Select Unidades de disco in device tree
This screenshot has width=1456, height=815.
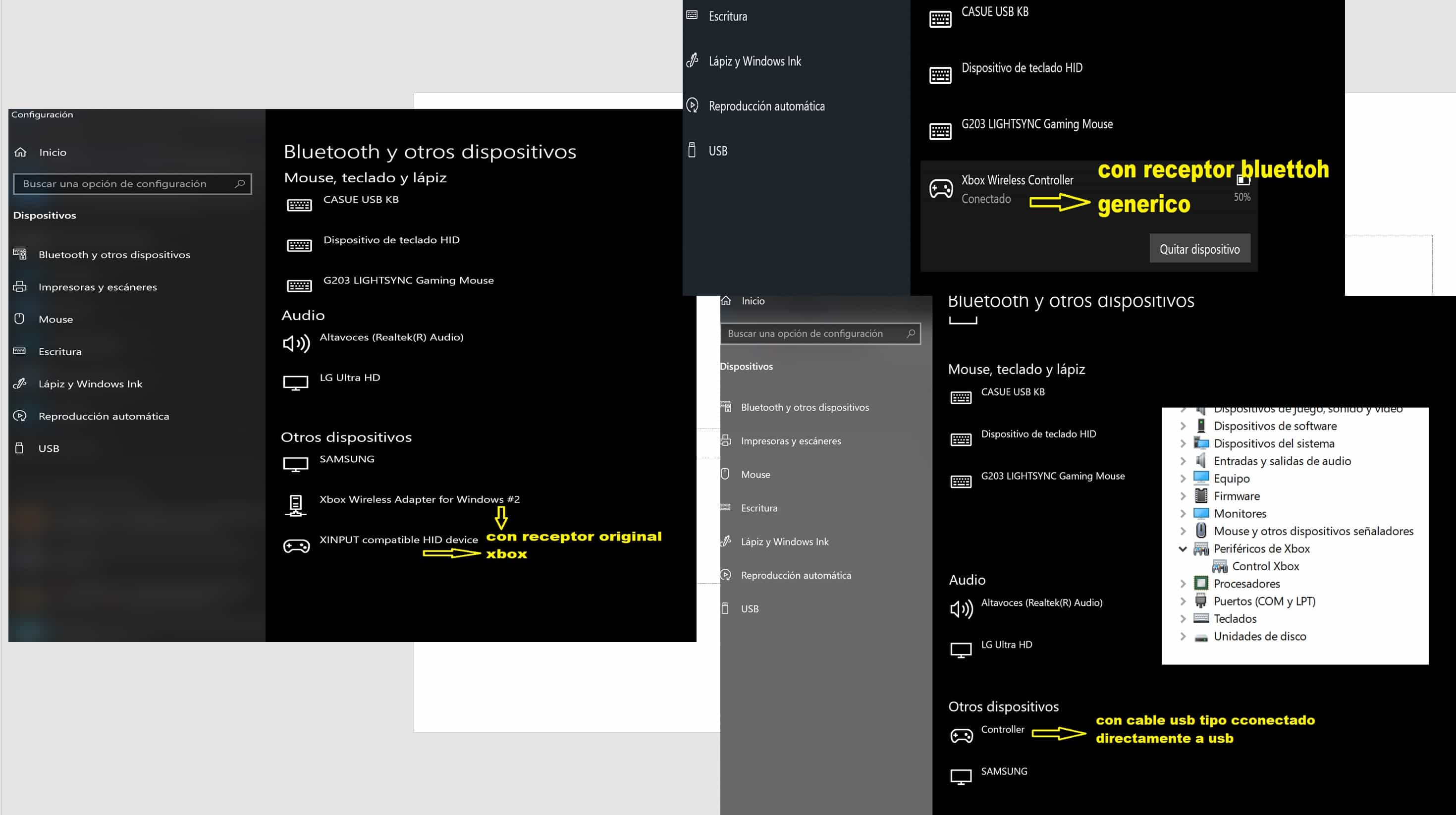tap(1260, 637)
